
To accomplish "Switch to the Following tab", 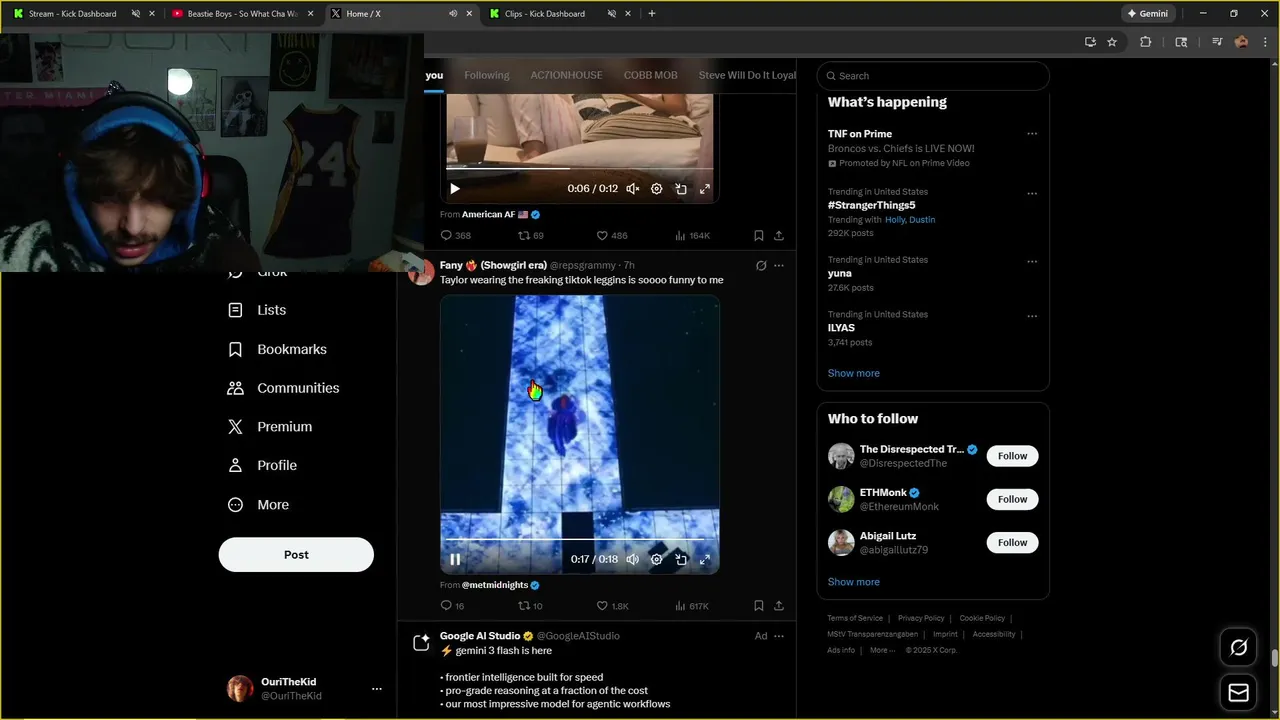I will [487, 76].
